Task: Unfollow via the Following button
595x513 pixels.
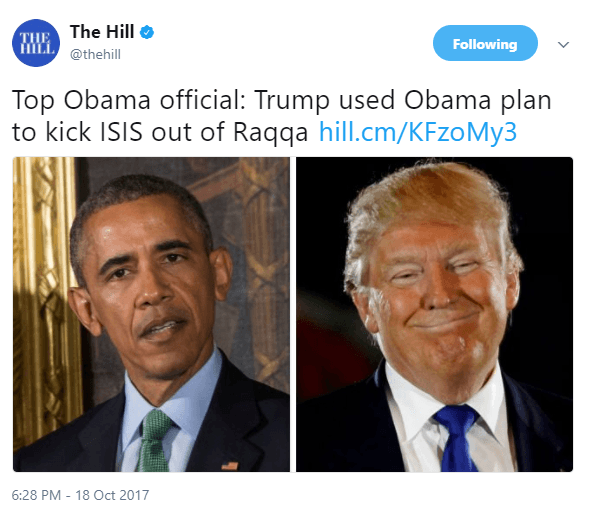Action: click(485, 43)
